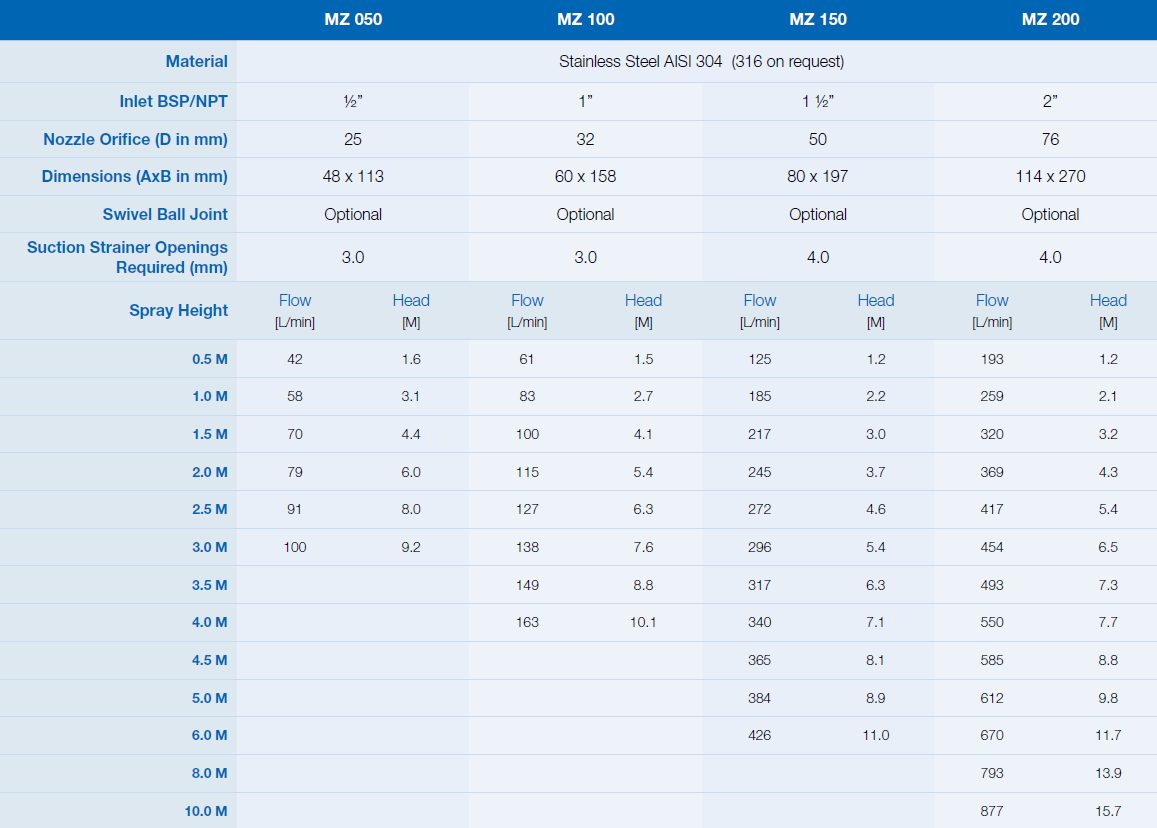The height and width of the screenshot is (828, 1157).
Task: Select the 114 x 270 dimensions cell
Action: pyautogui.click(x=1050, y=177)
